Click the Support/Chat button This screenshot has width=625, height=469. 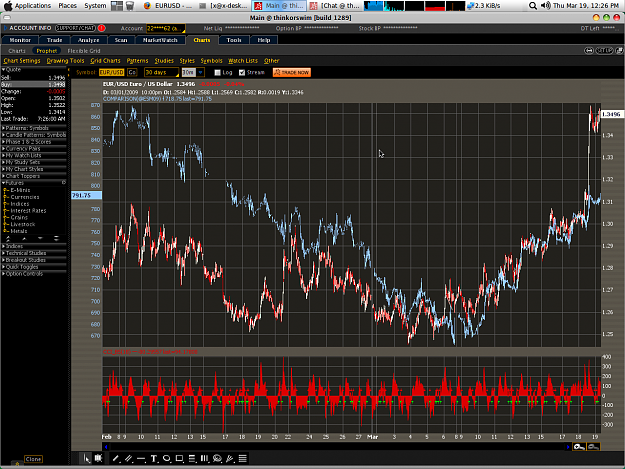pos(75,28)
